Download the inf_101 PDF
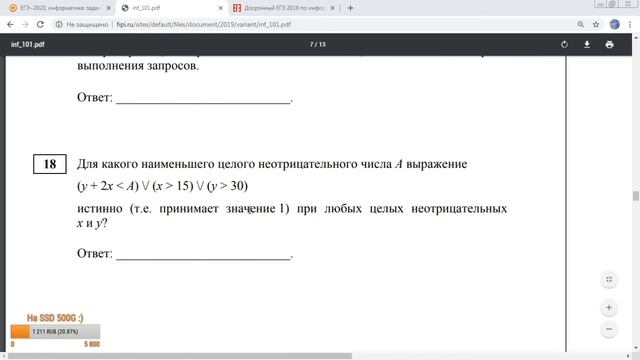 587,44
